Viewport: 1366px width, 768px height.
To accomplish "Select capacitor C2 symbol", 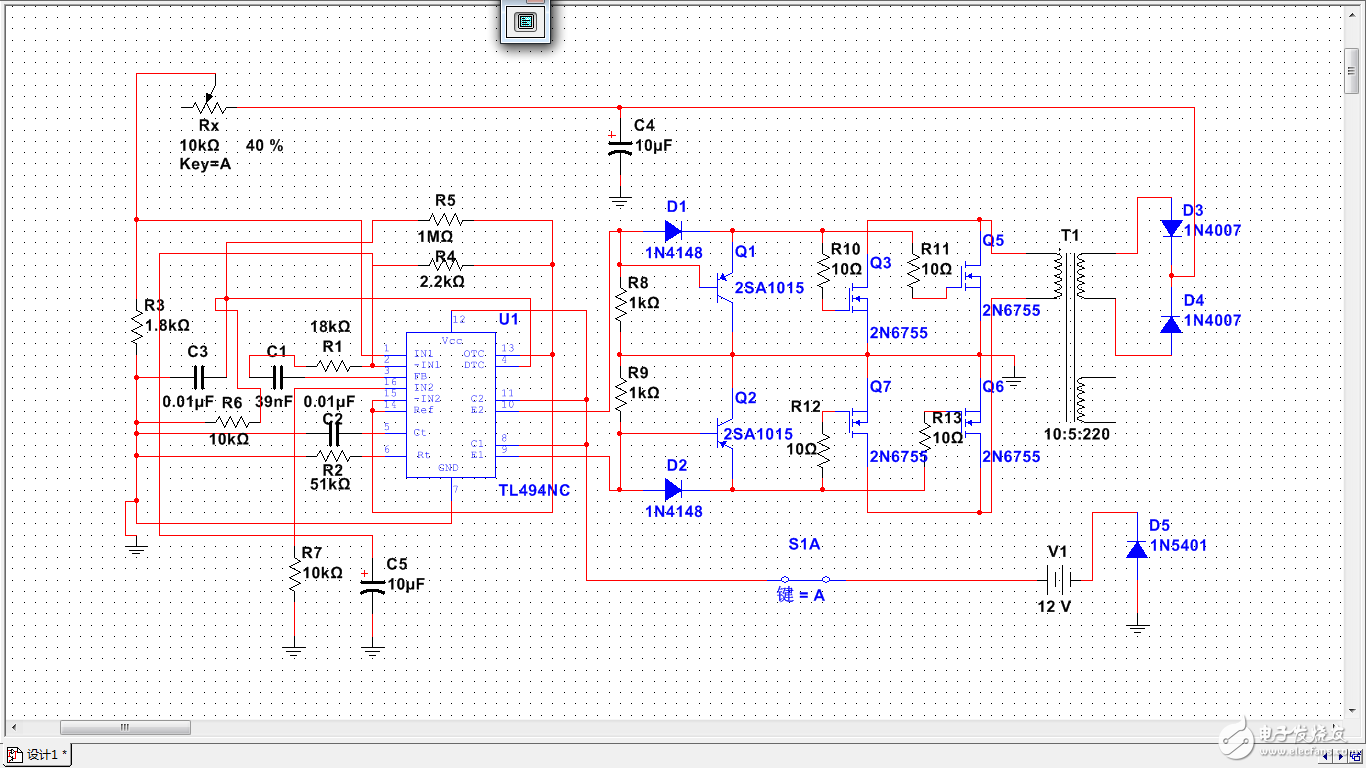I will [333, 435].
